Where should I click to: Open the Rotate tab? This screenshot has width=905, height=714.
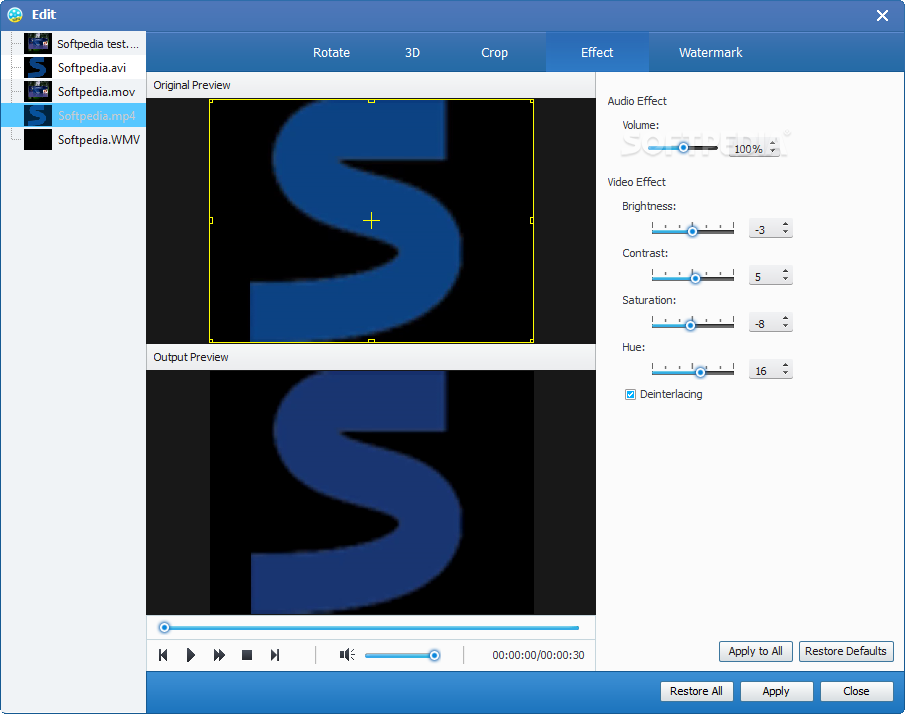point(331,53)
